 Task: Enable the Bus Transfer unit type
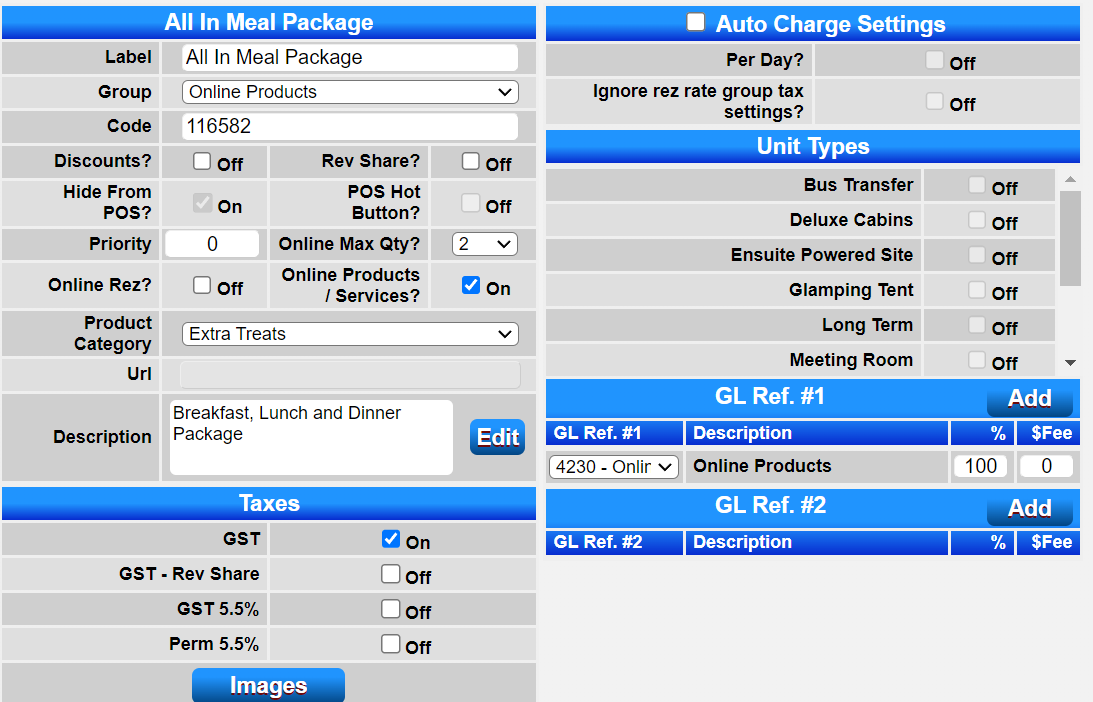(977, 185)
